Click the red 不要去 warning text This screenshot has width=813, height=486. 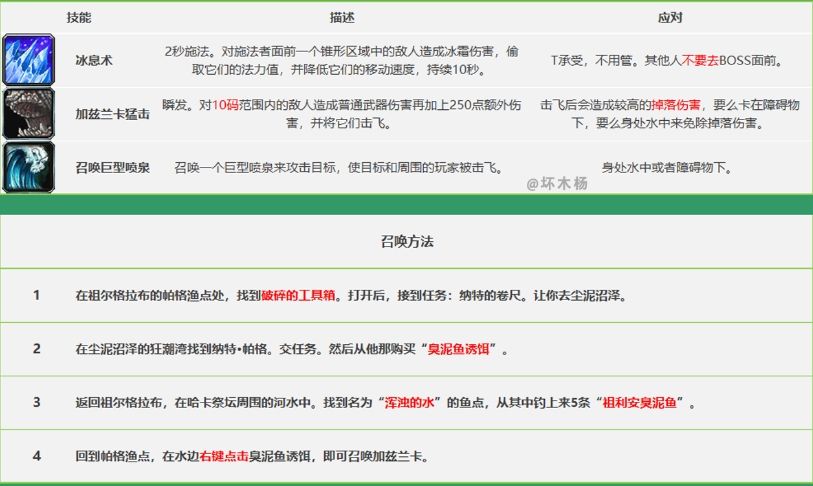pyautogui.click(x=700, y=61)
